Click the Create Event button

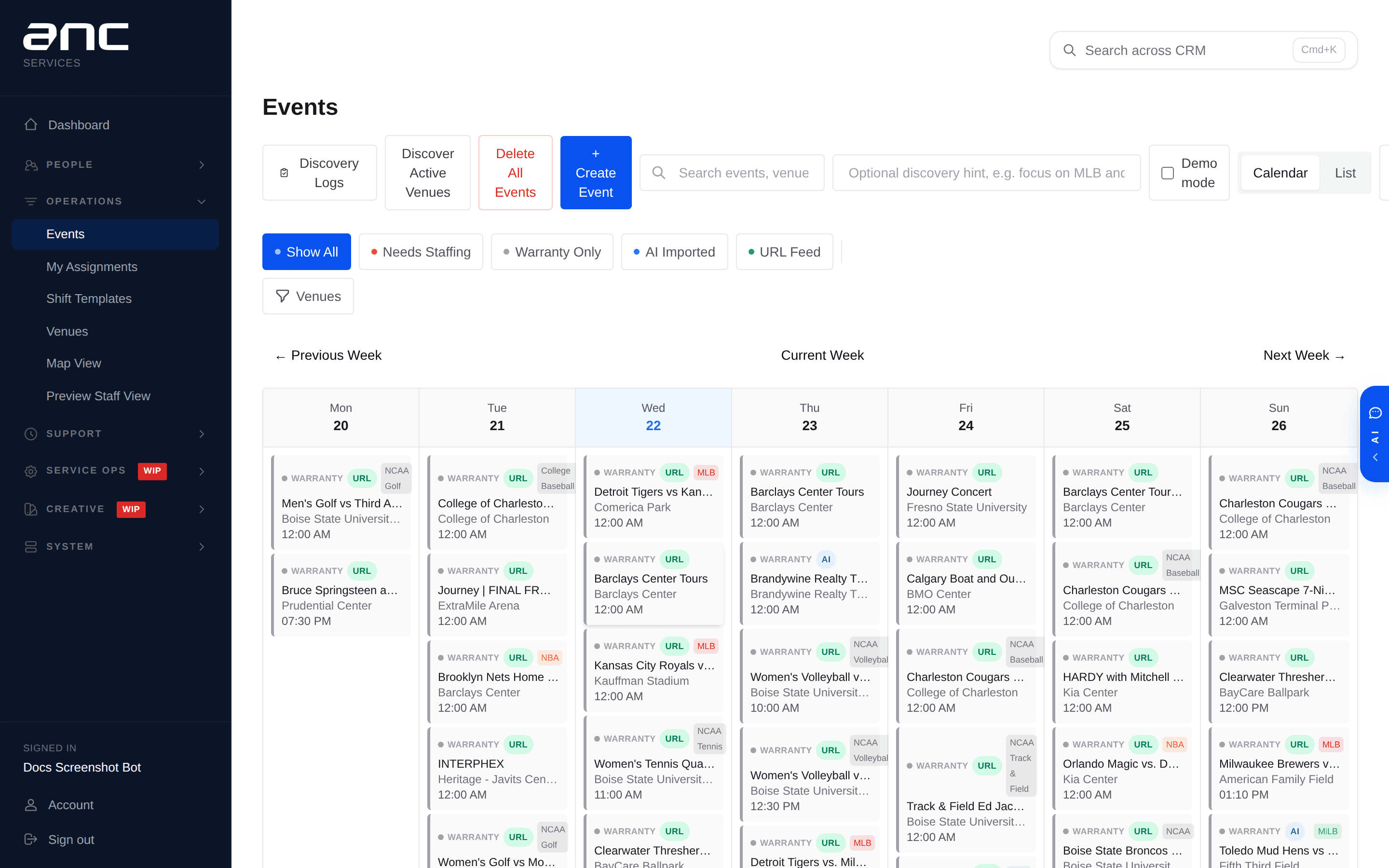pos(596,173)
